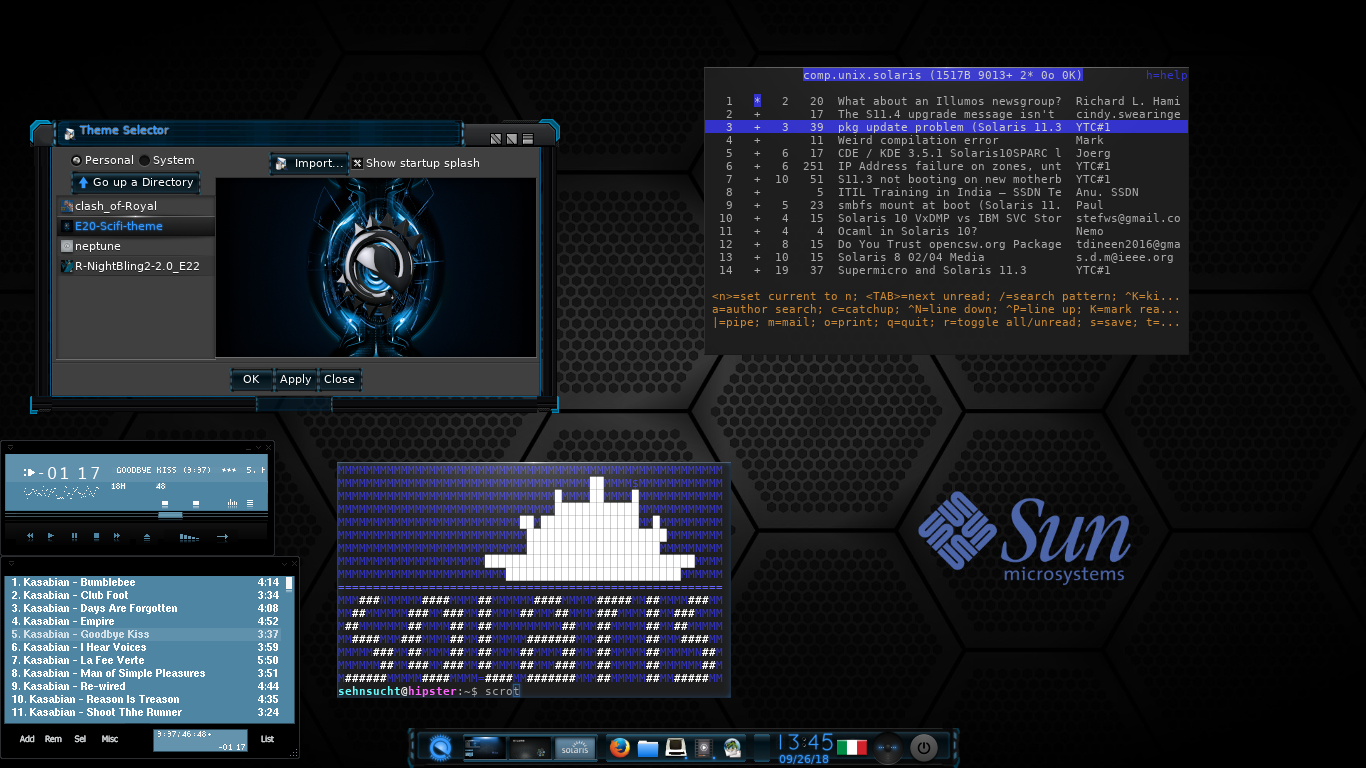Viewport: 1366px width, 768px height.
Task: Click the Import... button in Theme Selector
Action: click(309, 163)
